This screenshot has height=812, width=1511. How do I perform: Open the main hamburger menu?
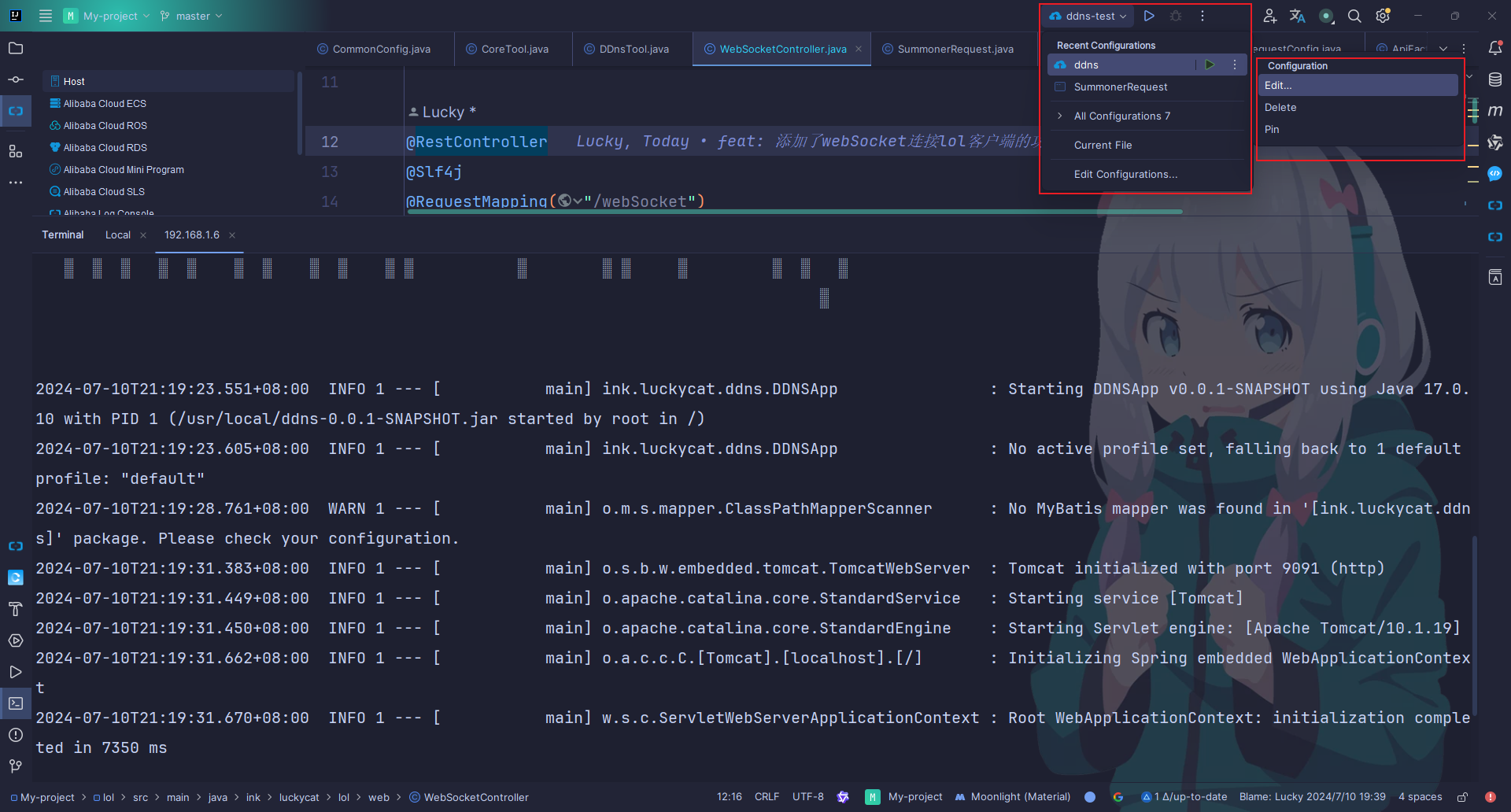coord(46,16)
